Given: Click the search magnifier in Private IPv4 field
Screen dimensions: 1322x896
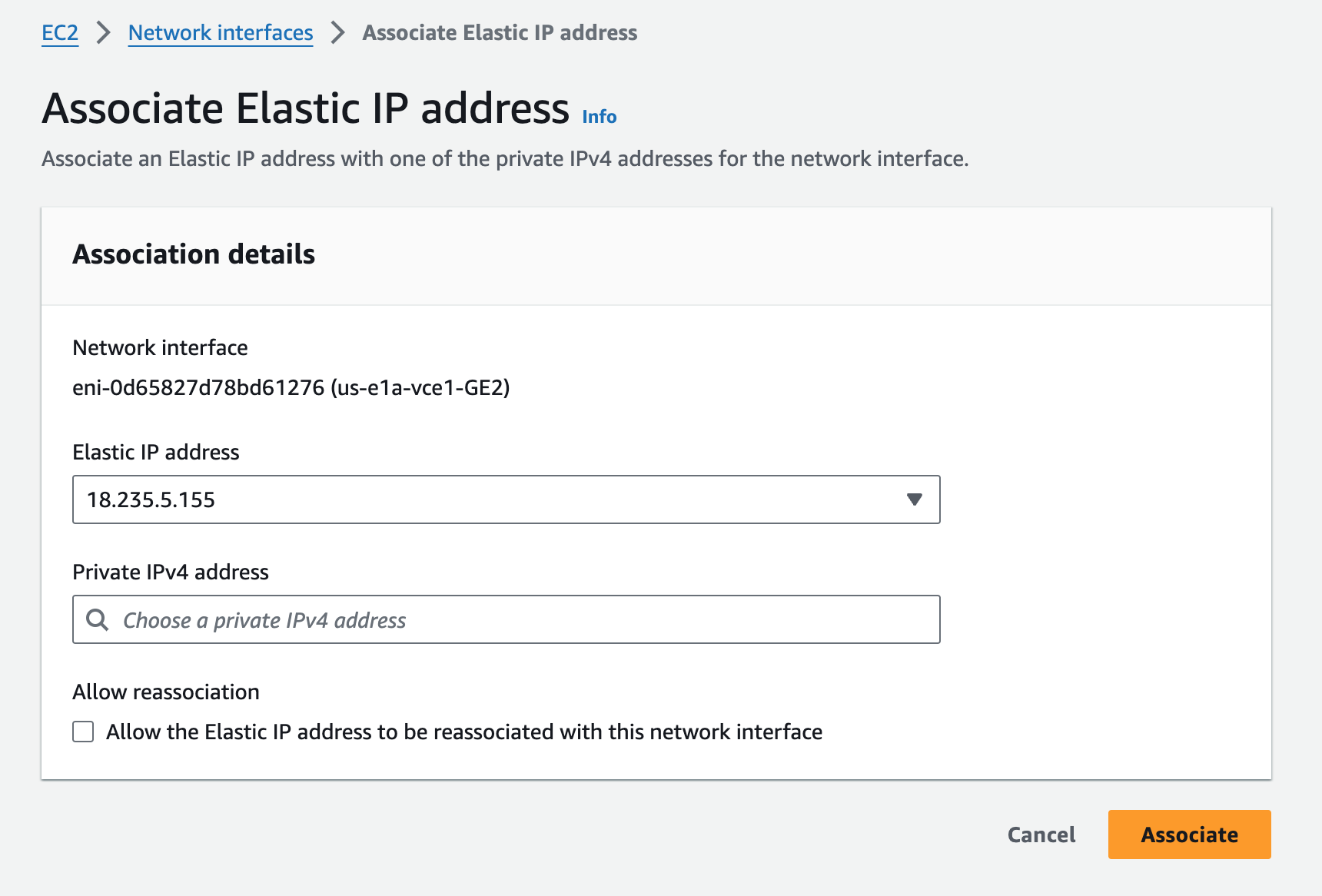Looking at the screenshot, I should (x=98, y=619).
